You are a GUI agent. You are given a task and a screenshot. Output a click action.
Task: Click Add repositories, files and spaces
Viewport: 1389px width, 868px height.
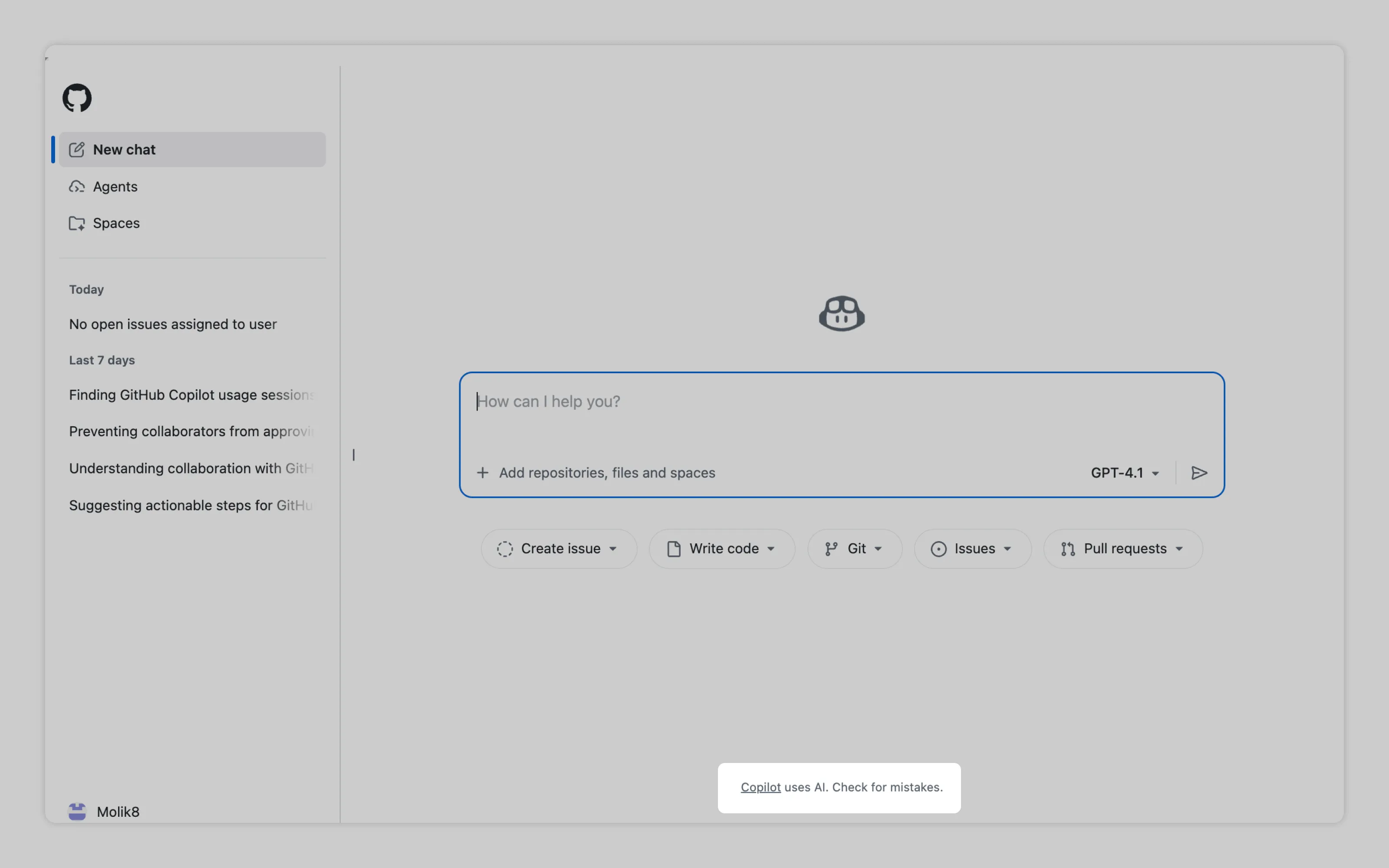(x=607, y=473)
